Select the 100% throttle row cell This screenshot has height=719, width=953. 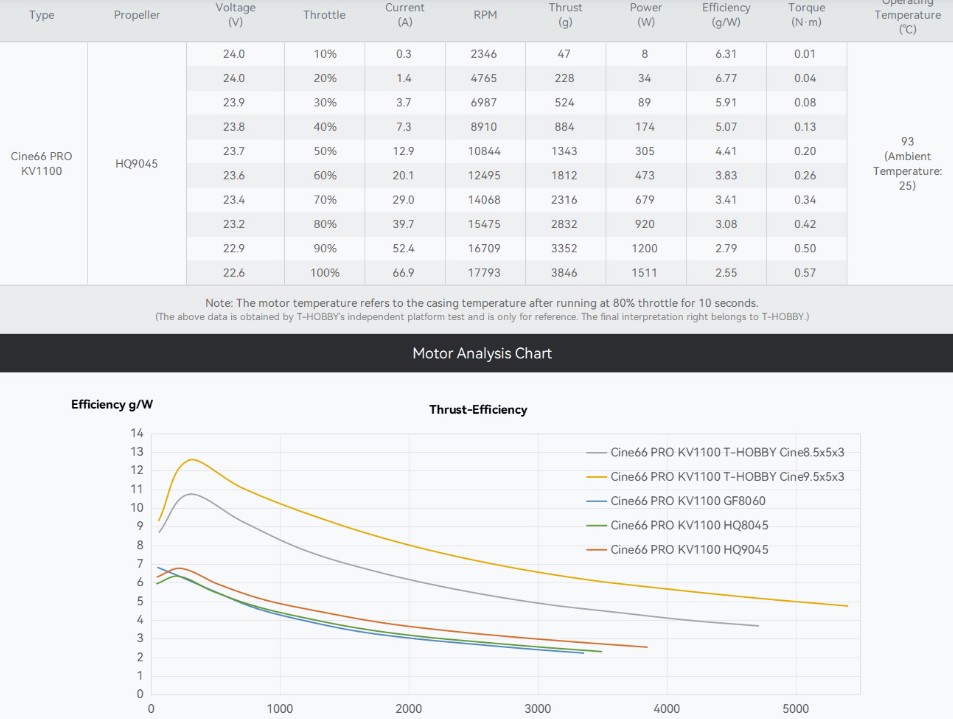[x=324, y=272]
